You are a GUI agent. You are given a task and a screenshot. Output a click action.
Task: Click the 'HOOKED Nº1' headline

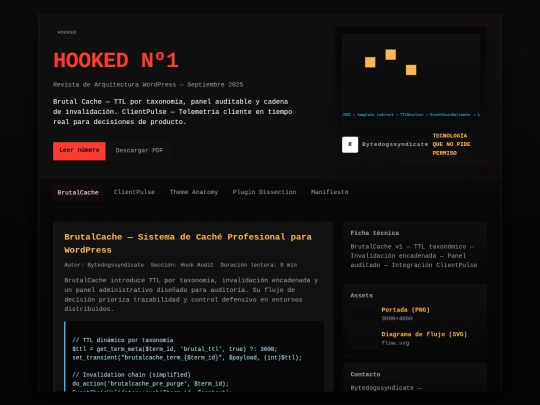pyautogui.click(x=116, y=61)
